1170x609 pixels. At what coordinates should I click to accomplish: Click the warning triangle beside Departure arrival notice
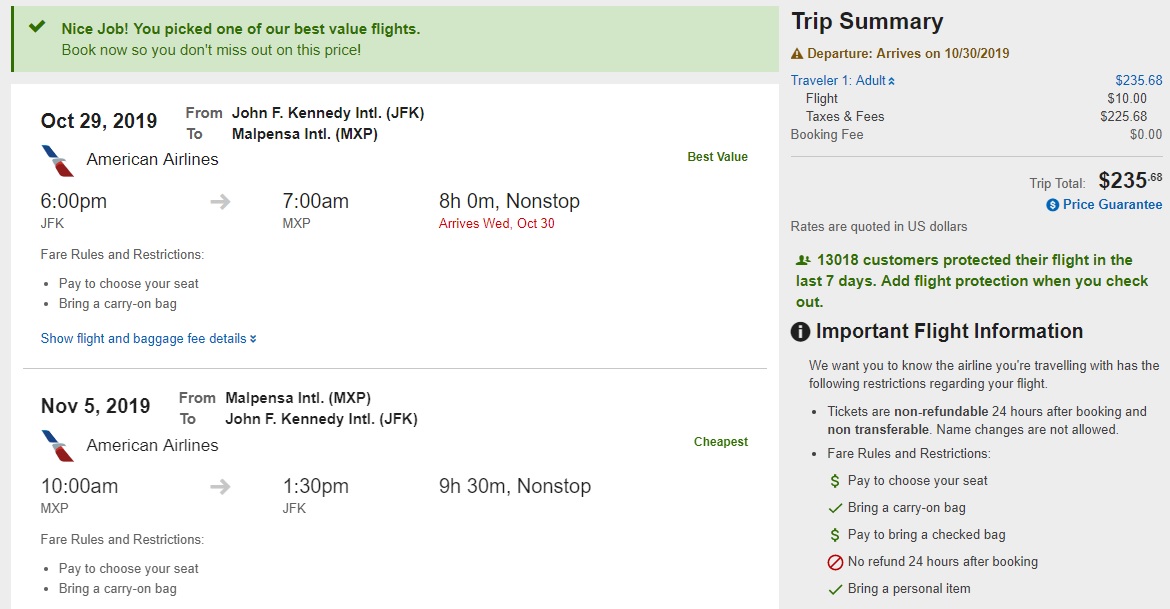(797, 54)
